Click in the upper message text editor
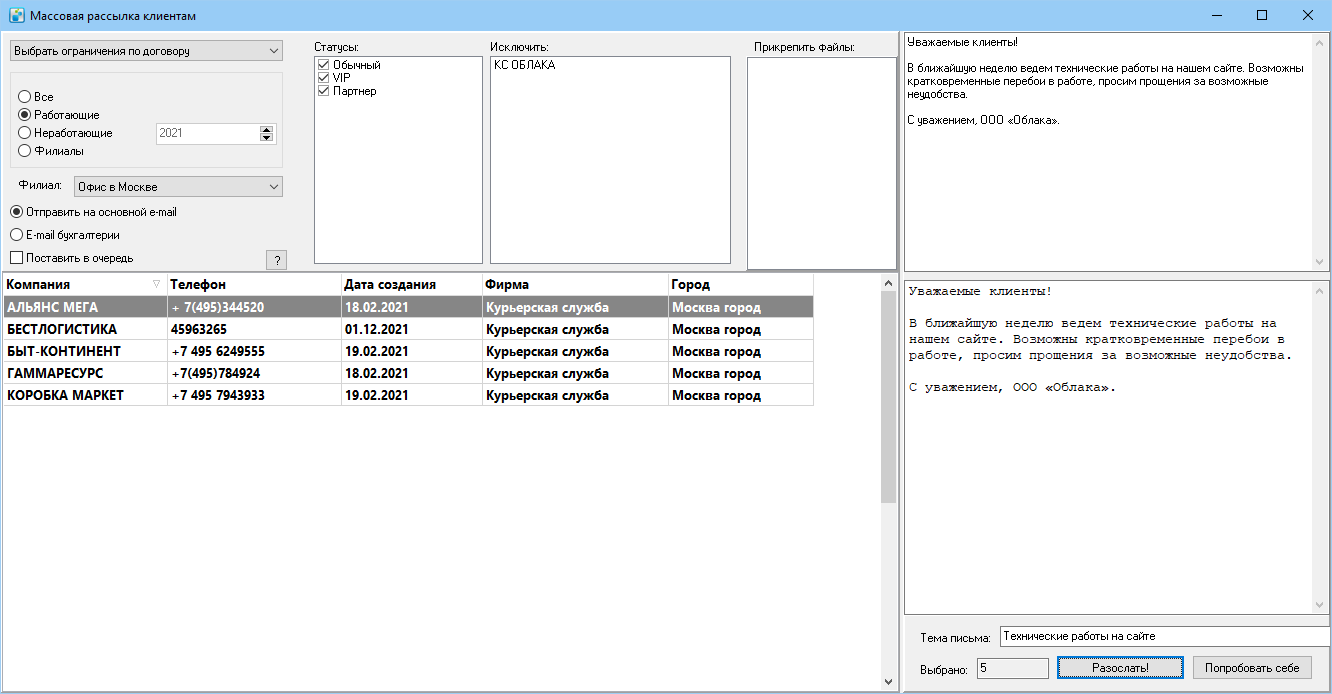1332x694 pixels. [1109, 152]
